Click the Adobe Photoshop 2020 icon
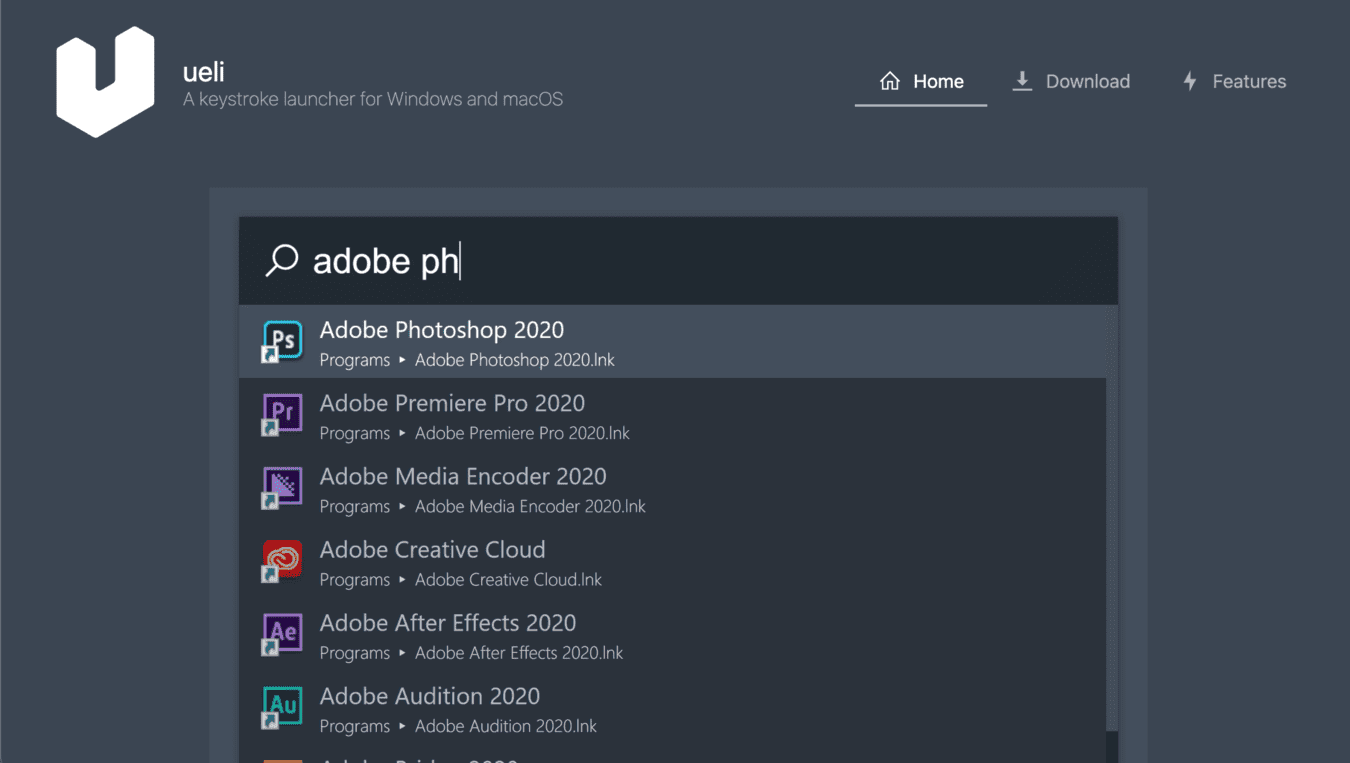 coord(282,340)
